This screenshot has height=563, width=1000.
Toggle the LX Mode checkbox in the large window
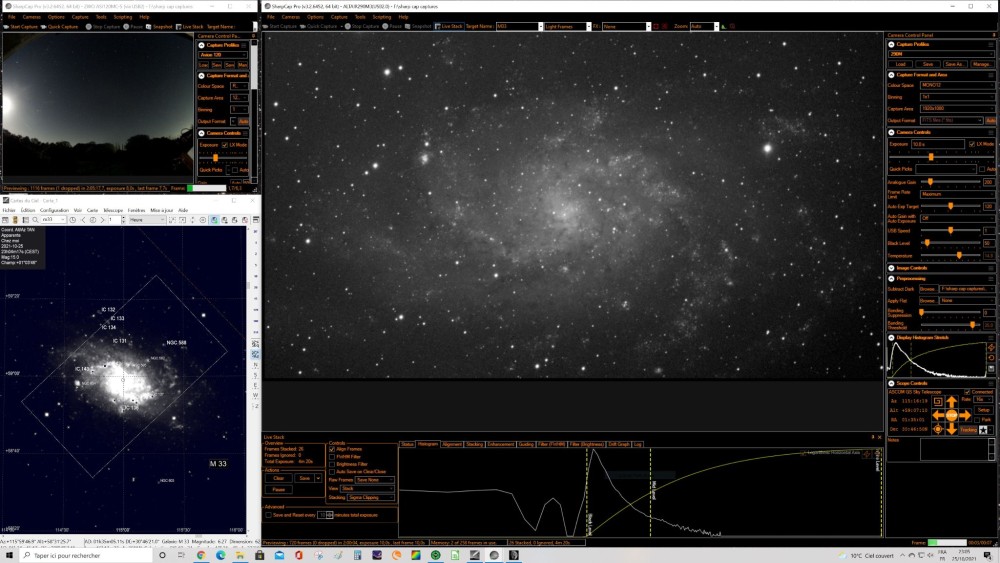(971, 144)
